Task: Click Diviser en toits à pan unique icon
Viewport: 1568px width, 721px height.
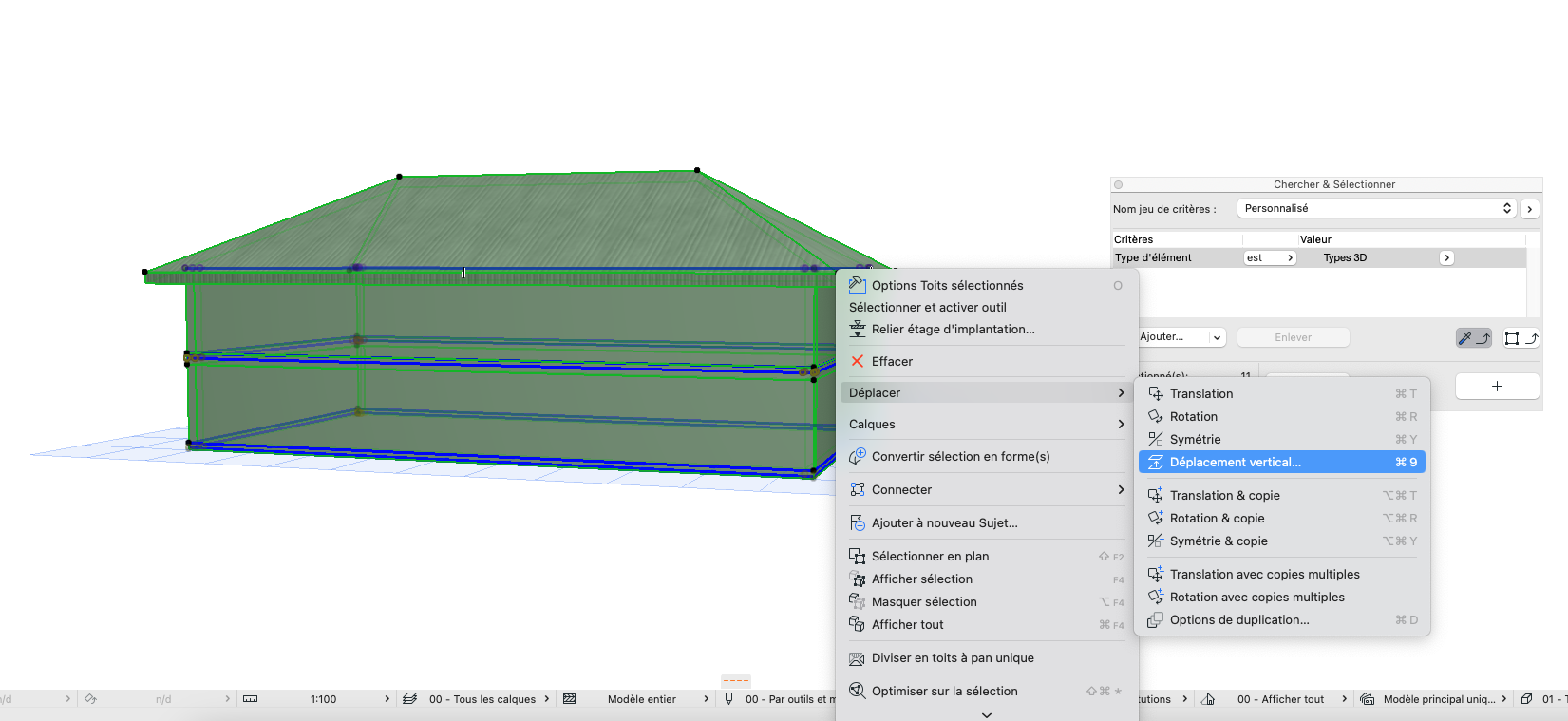Action: click(x=858, y=657)
